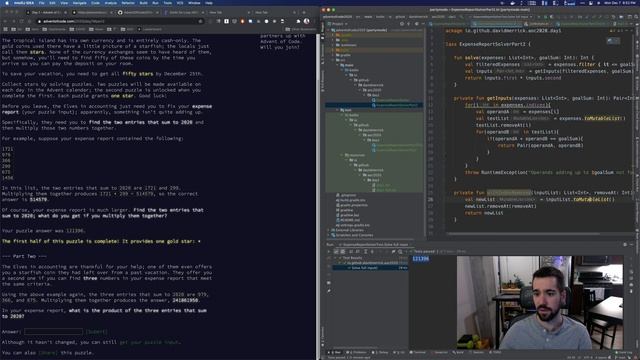Open the Help menu
640x360 pixels.
click(x=209, y=3)
